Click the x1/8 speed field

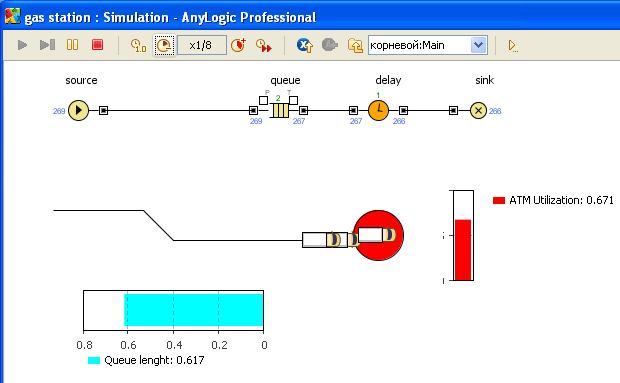[x=202, y=45]
